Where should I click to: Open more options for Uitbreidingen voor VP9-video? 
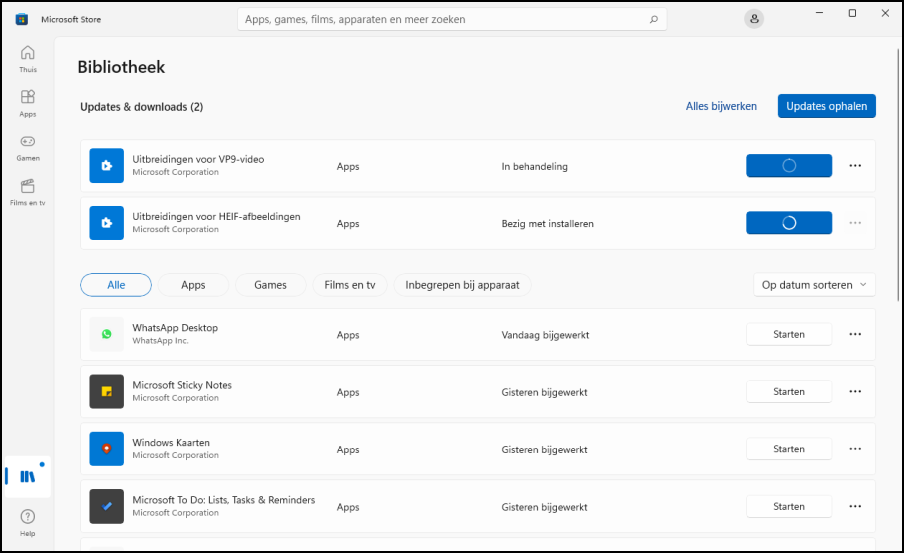click(x=855, y=165)
